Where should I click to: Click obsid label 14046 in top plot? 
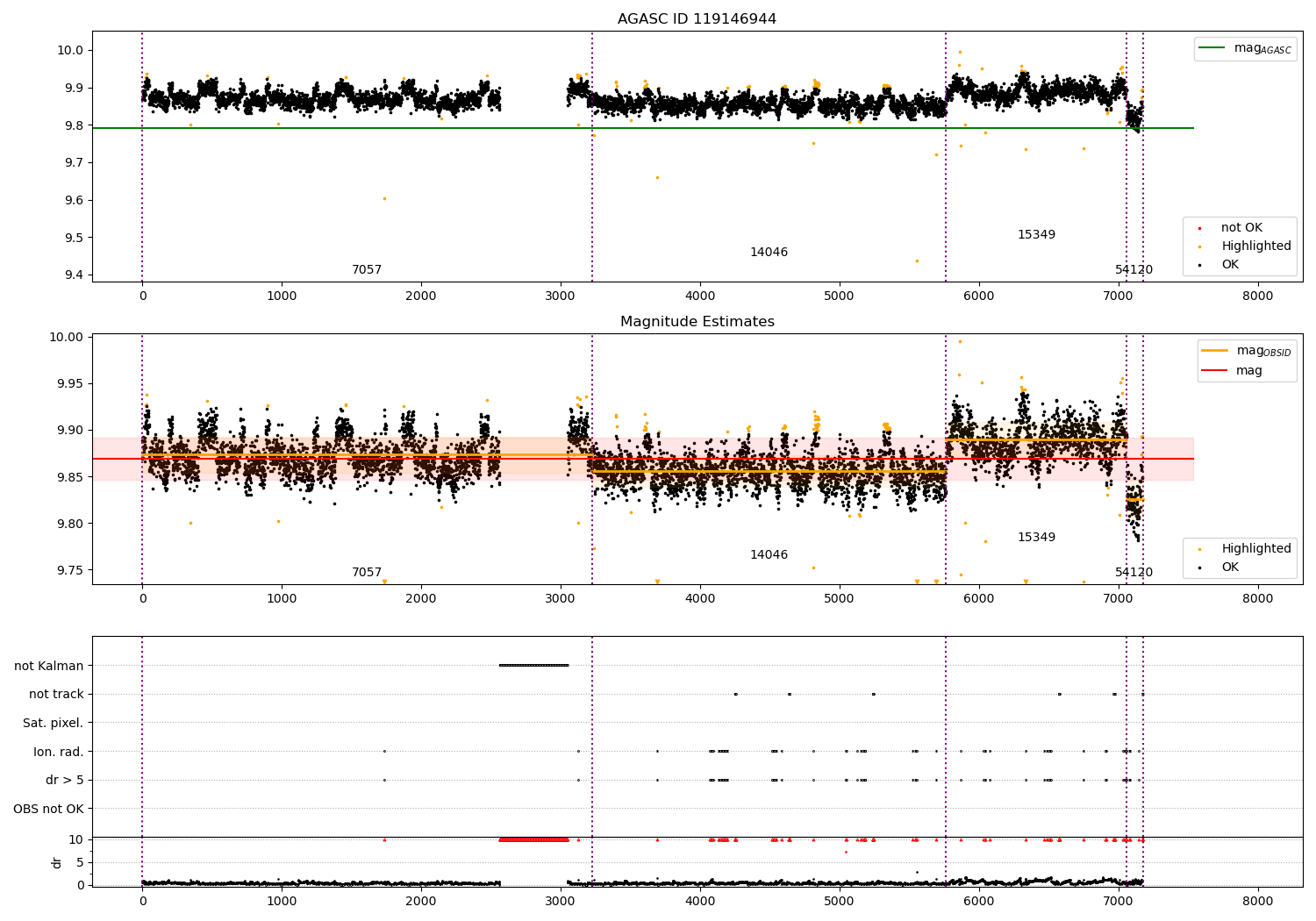(x=769, y=253)
